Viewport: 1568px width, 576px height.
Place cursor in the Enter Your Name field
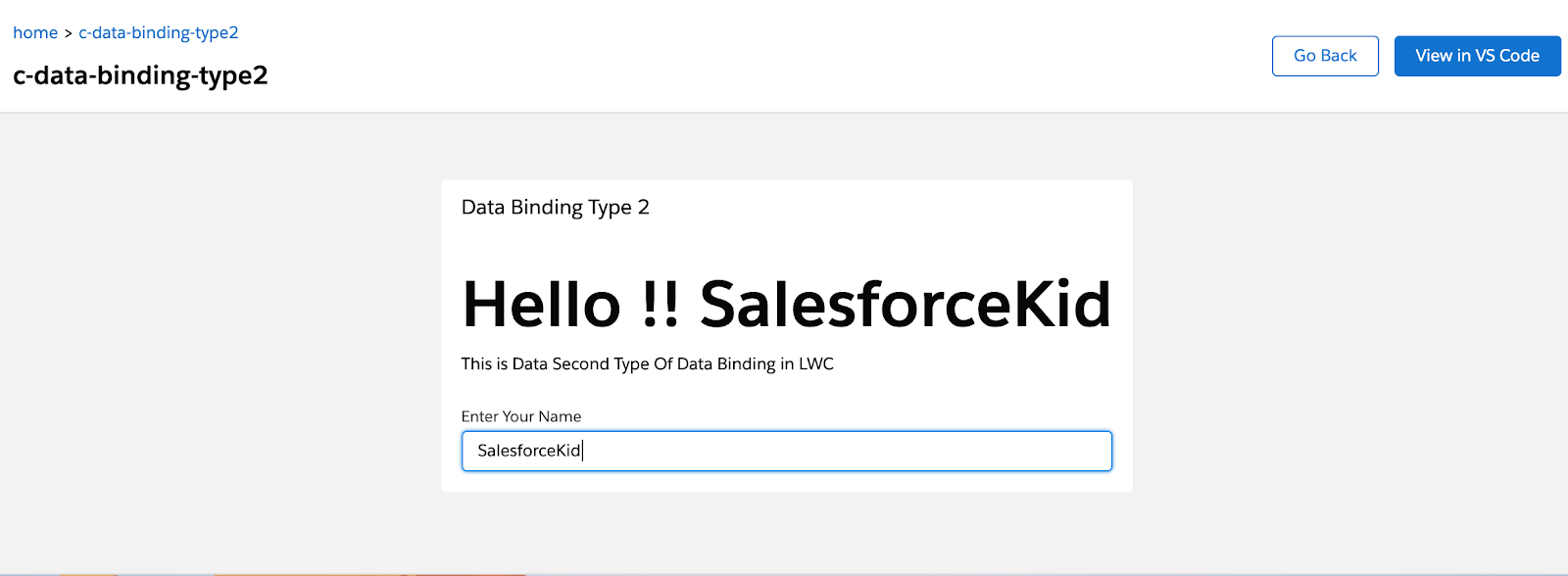pyautogui.click(x=784, y=451)
